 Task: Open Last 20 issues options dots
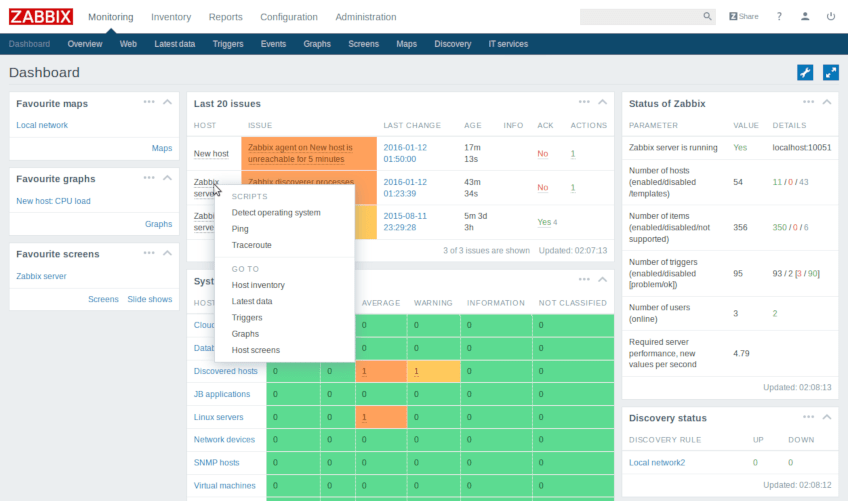[x=584, y=102]
